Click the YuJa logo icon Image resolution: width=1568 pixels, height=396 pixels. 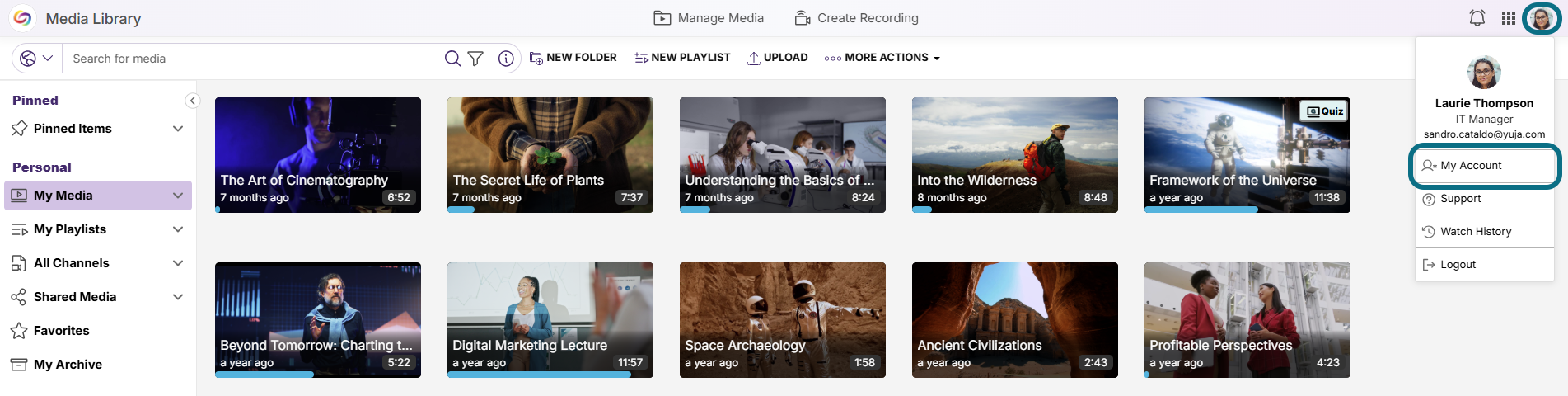pos(22,18)
